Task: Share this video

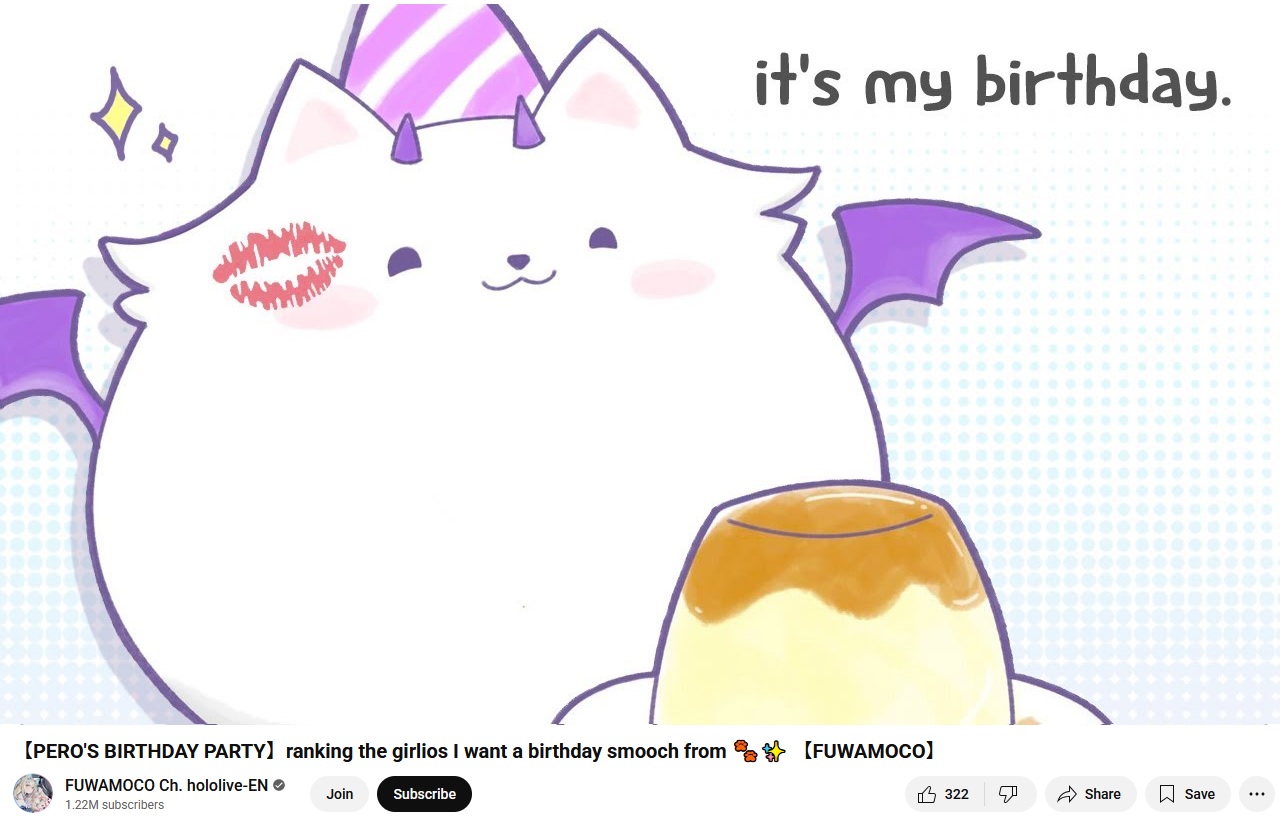Action: tap(1090, 794)
